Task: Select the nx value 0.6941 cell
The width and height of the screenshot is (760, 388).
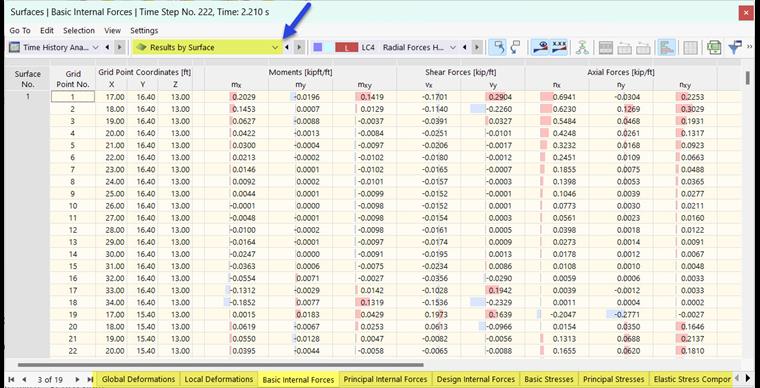Action: pyautogui.click(x=557, y=97)
